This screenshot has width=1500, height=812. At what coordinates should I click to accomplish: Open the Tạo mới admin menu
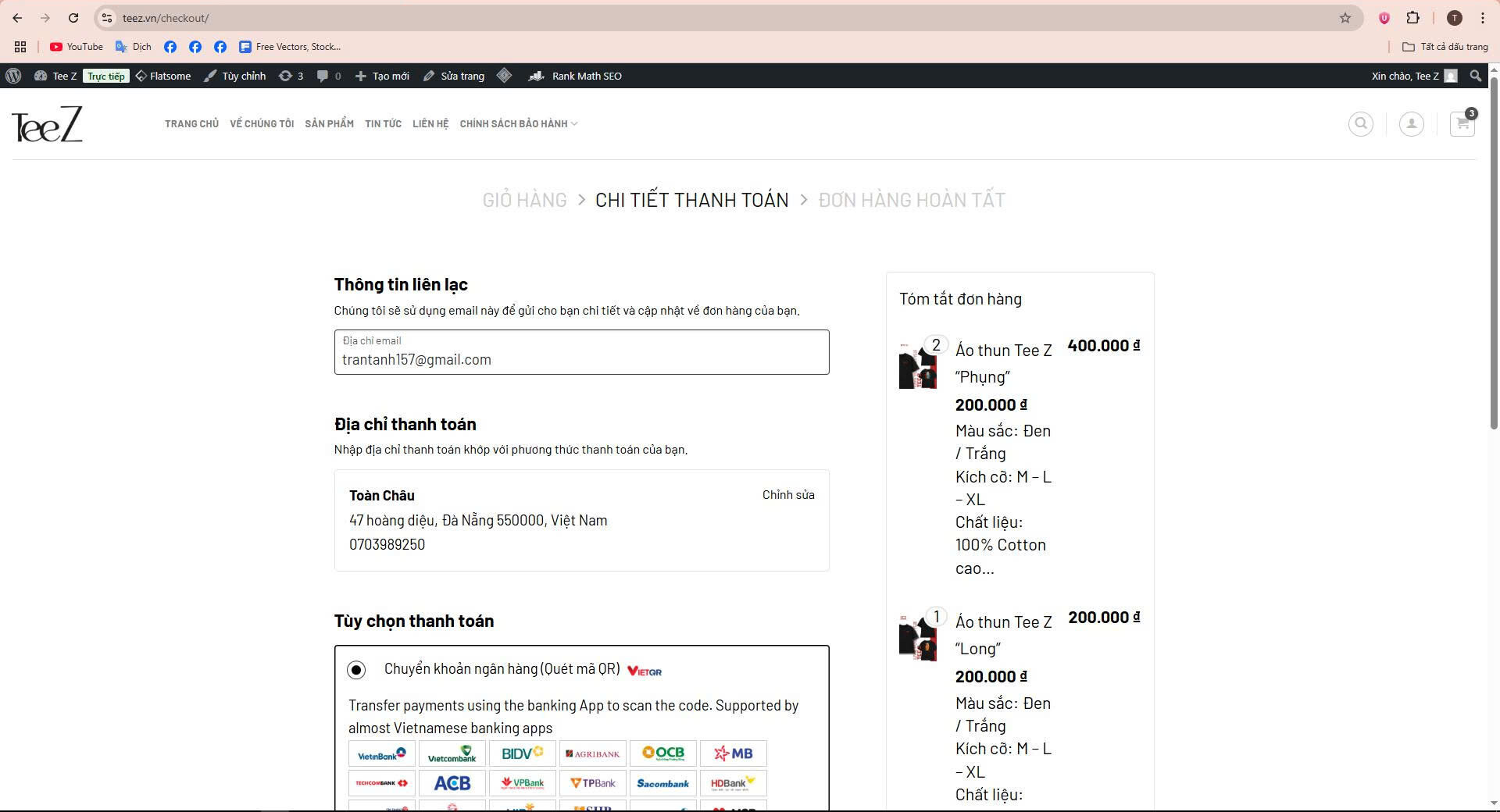[x=382, y=76]
